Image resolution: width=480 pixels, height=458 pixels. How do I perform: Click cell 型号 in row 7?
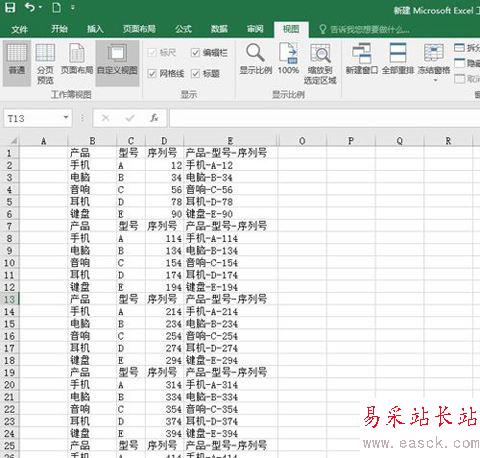131,226
